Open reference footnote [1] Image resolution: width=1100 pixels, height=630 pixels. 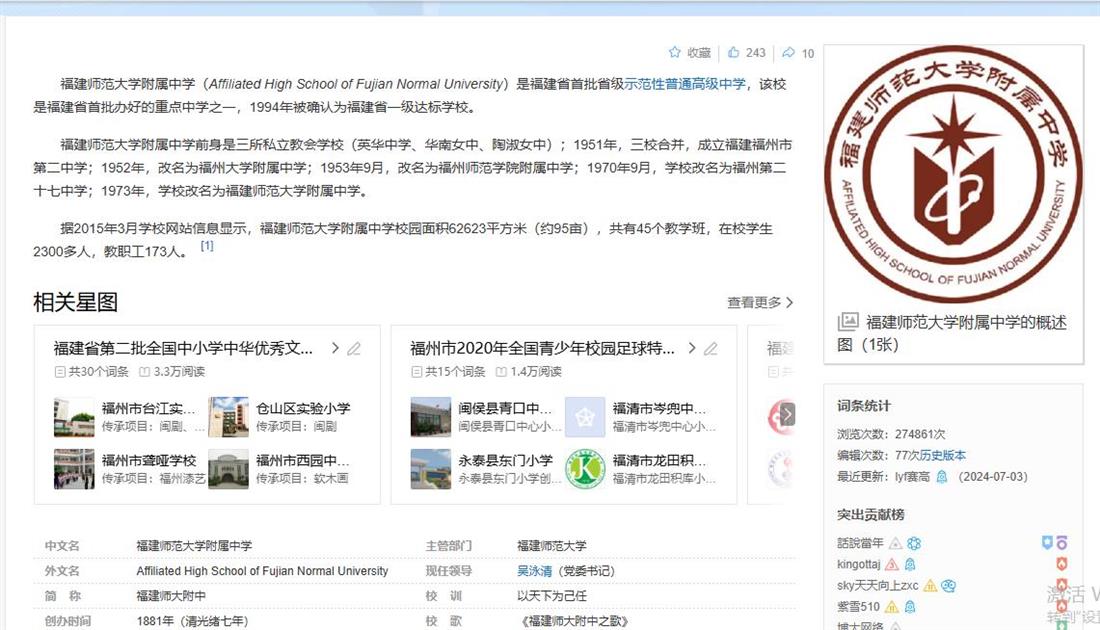(207, 246)
